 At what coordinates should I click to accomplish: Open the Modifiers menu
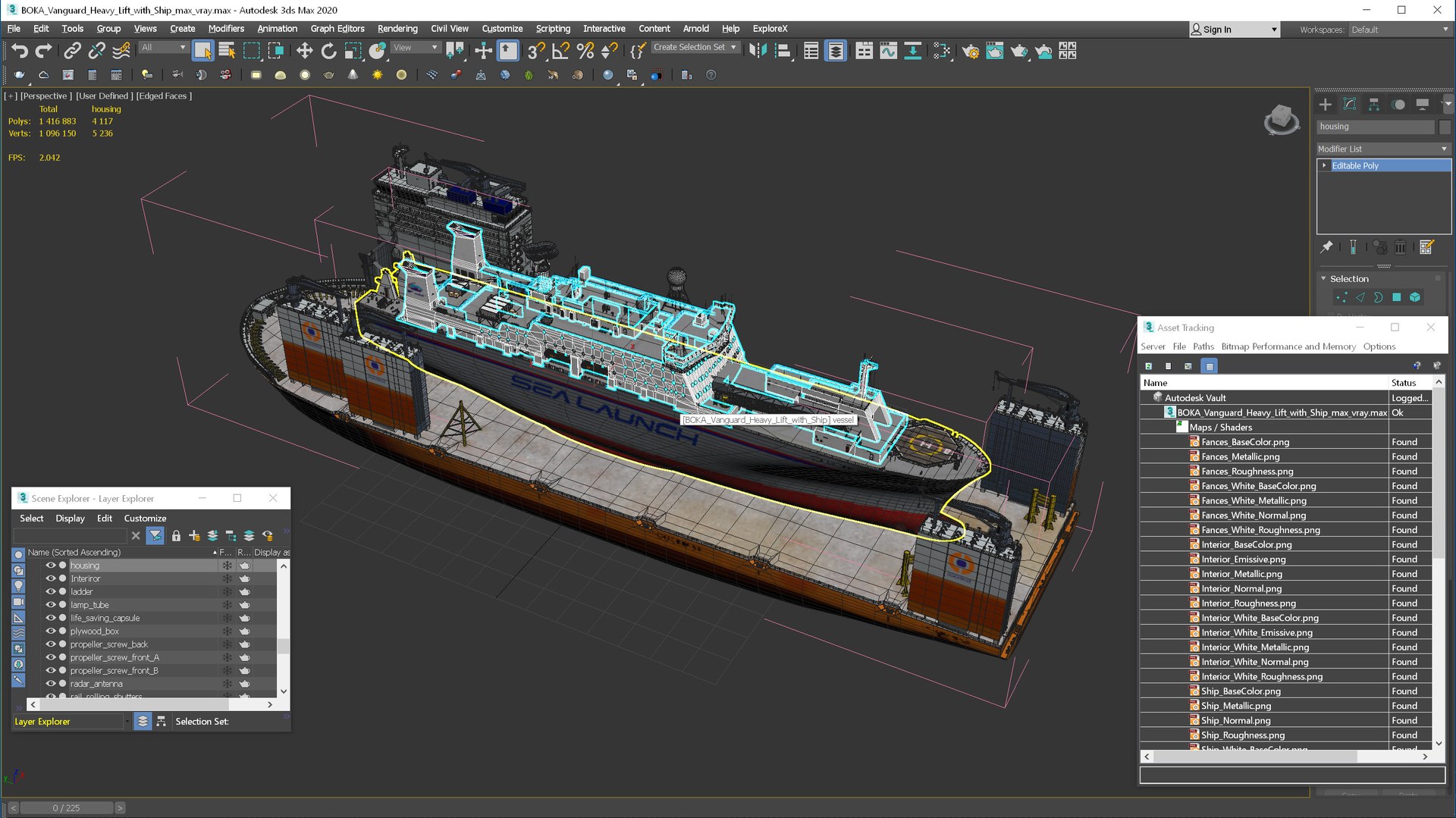[x=226, y=28]
